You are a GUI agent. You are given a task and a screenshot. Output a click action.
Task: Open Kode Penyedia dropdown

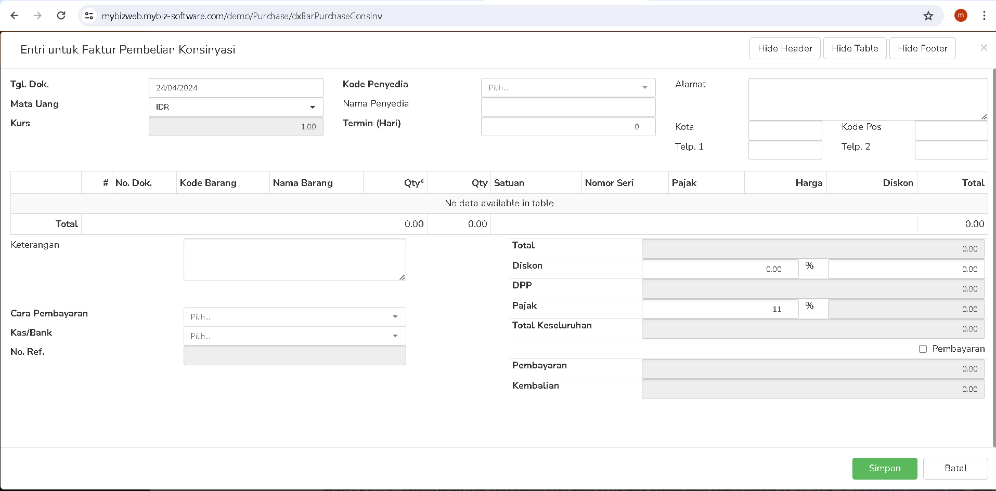[x=568, y=88]
